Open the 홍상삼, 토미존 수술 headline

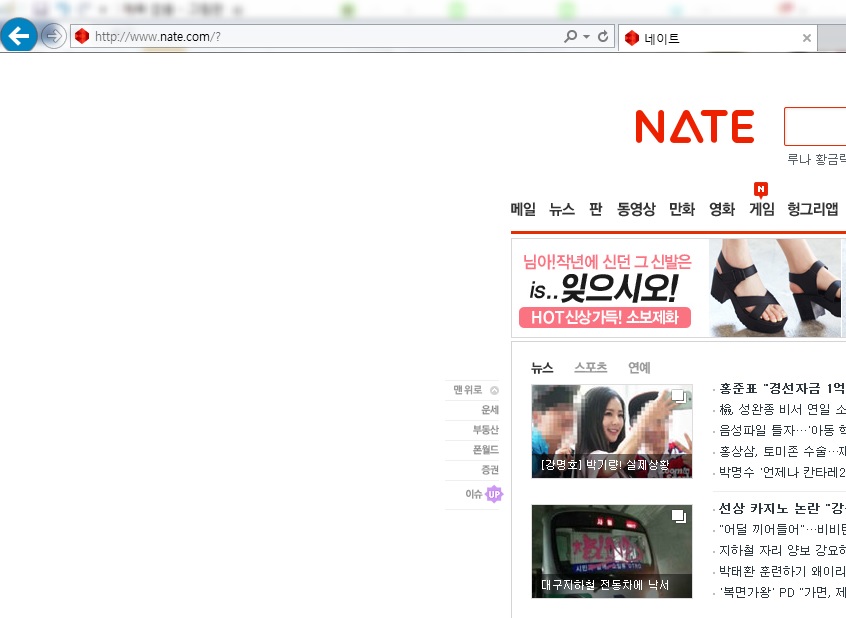click(782, 451)
